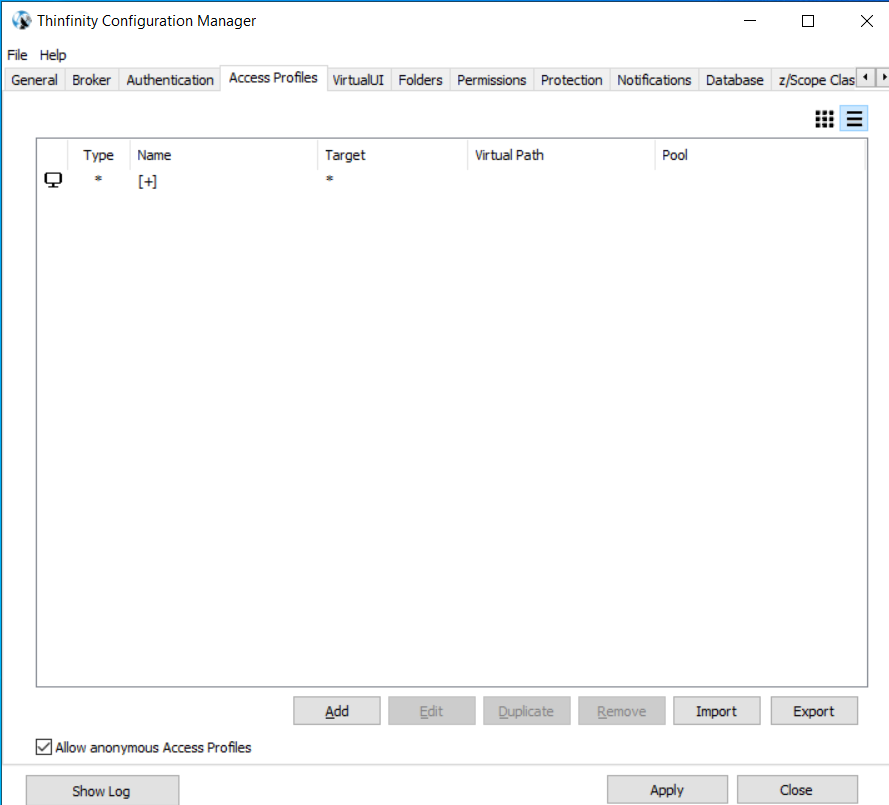Switch to list view
The height and width of the screenshot is (805, 889).
click(854, 119)
